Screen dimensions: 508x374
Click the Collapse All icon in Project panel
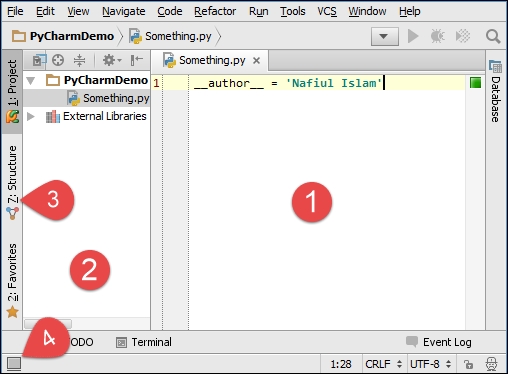(x=79, y=60)
